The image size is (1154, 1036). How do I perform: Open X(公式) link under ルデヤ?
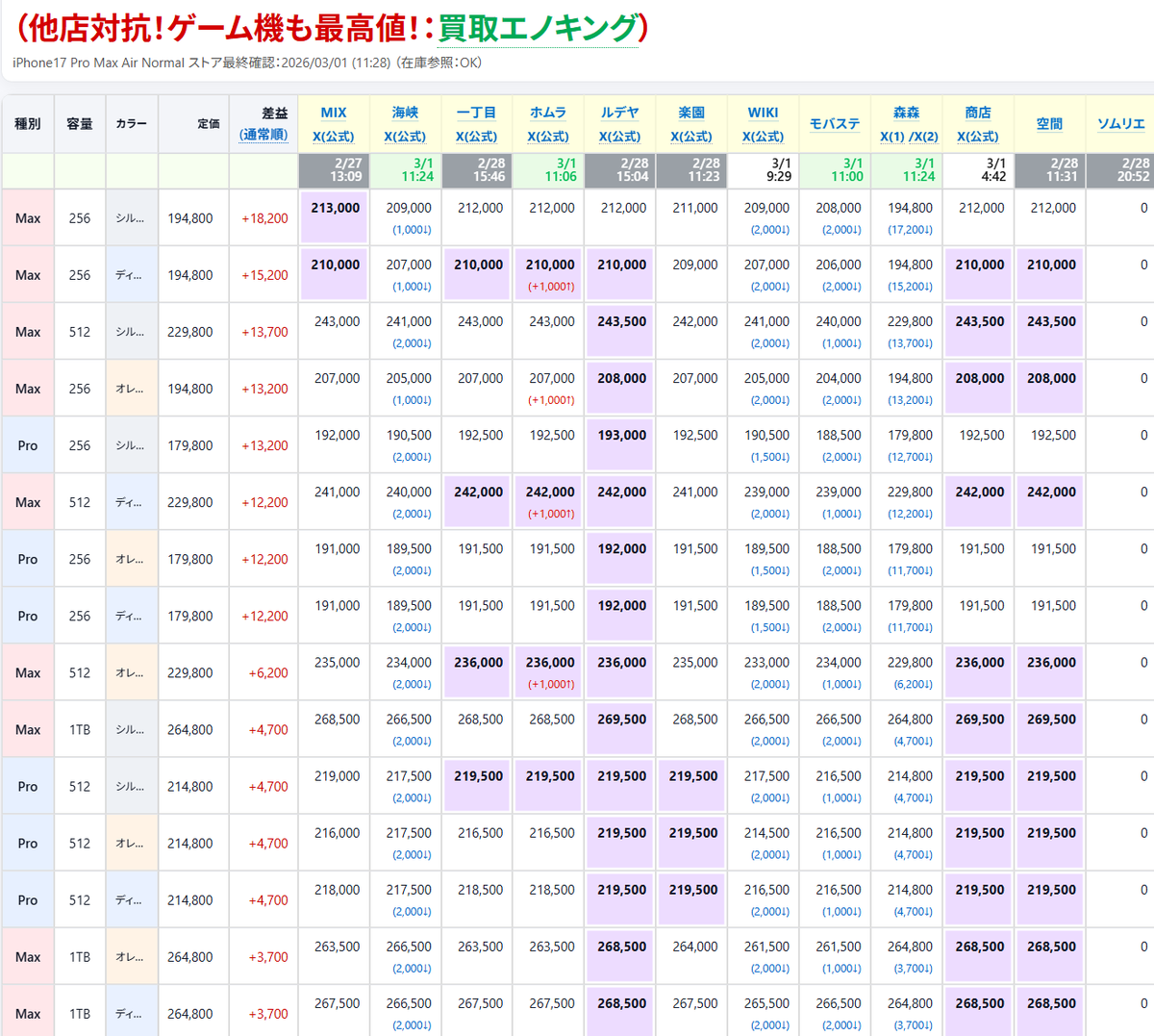coord(619,137)
